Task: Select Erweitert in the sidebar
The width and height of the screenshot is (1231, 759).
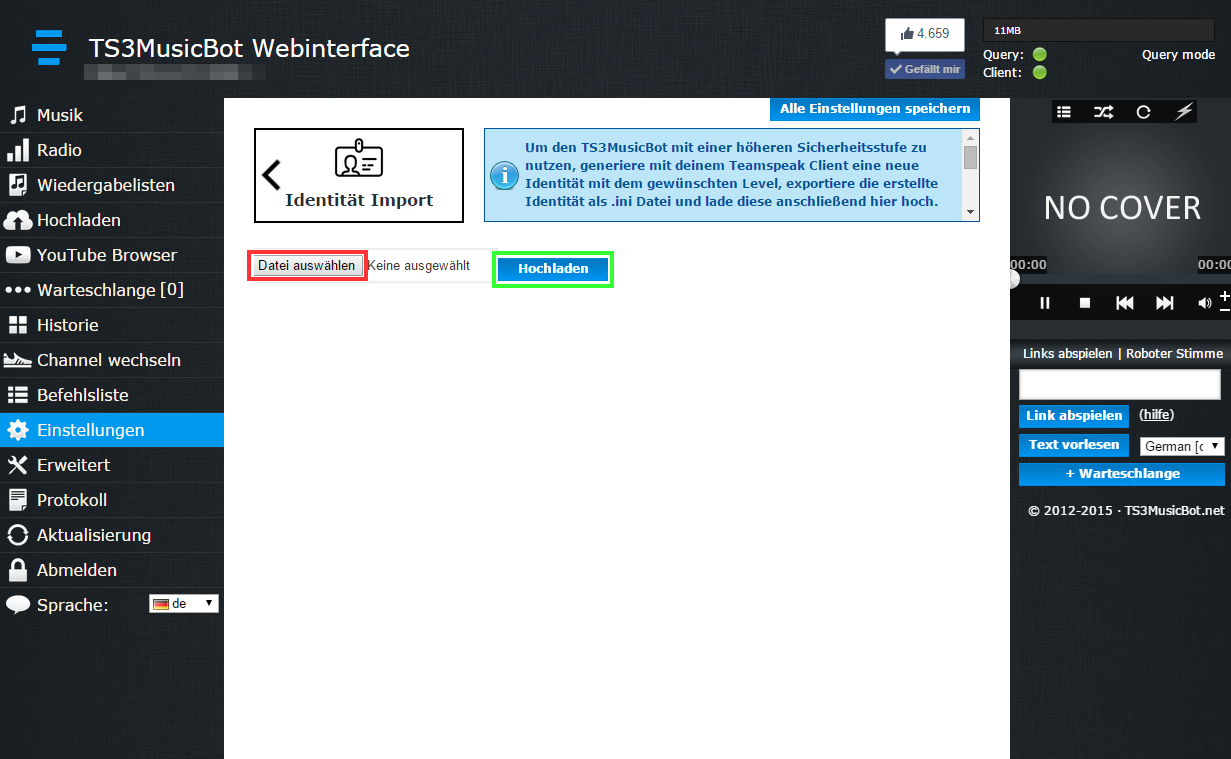Action: tap(112, 465)
